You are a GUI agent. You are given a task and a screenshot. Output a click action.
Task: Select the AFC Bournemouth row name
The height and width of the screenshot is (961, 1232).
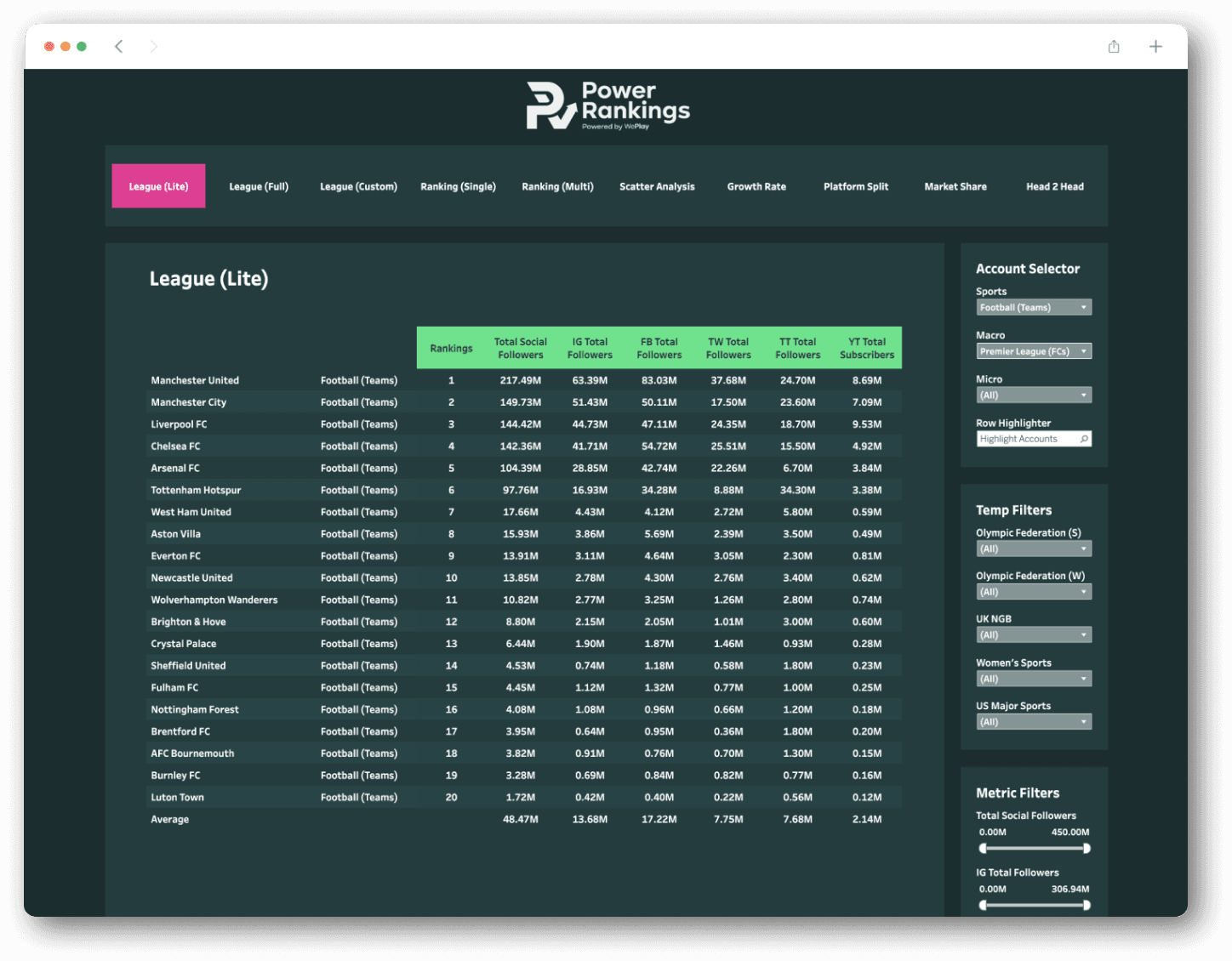tap(192, 753)
